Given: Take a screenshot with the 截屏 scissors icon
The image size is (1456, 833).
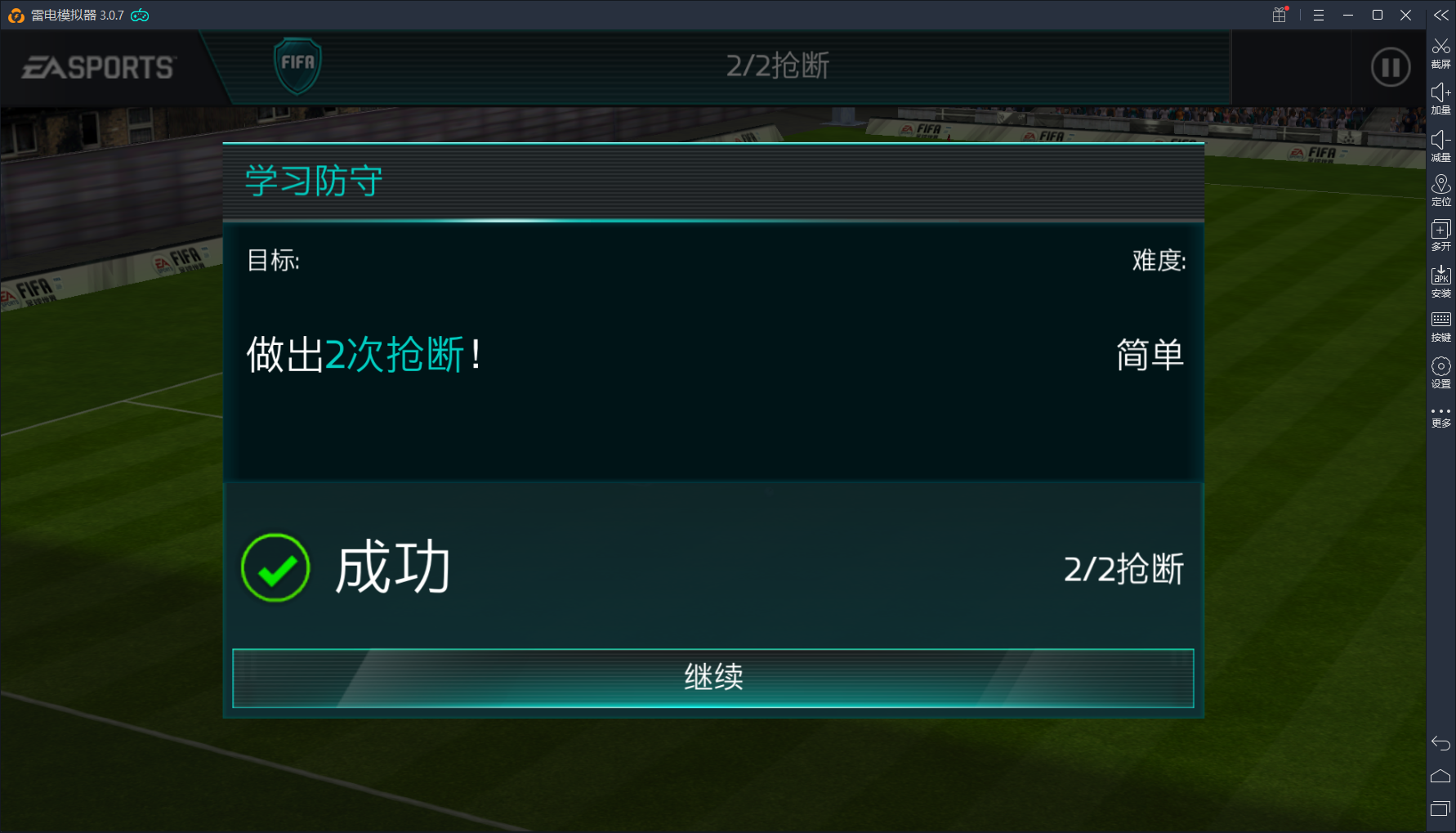Looking at the screenshot, I should (x=1440, y=53).
